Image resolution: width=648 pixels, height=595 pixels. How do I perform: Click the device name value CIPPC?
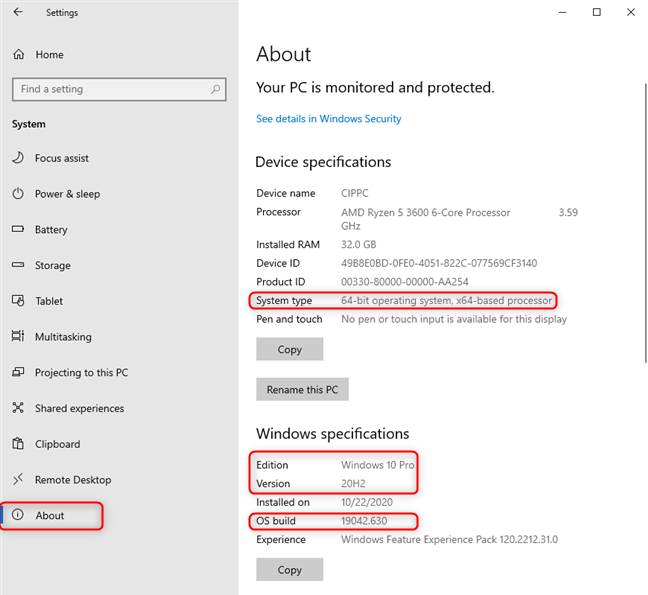tap(355, 193)
